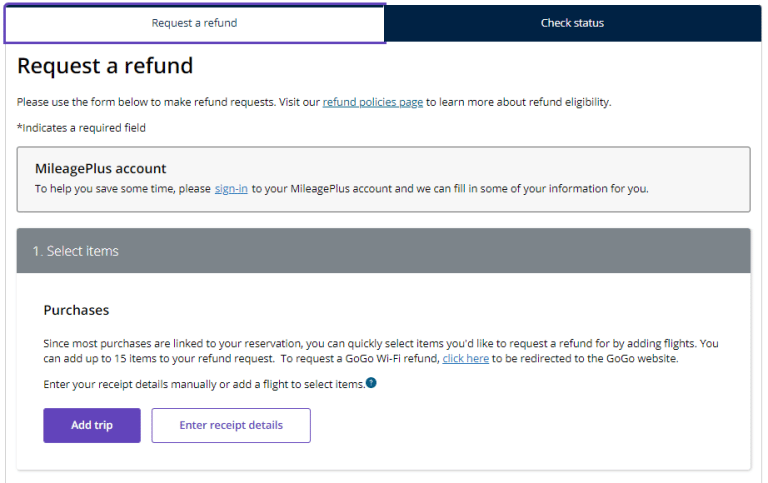Viewport: 768px width, 483px height.
Task: Click 'To help you save some time' text
Action: (123, 189)
